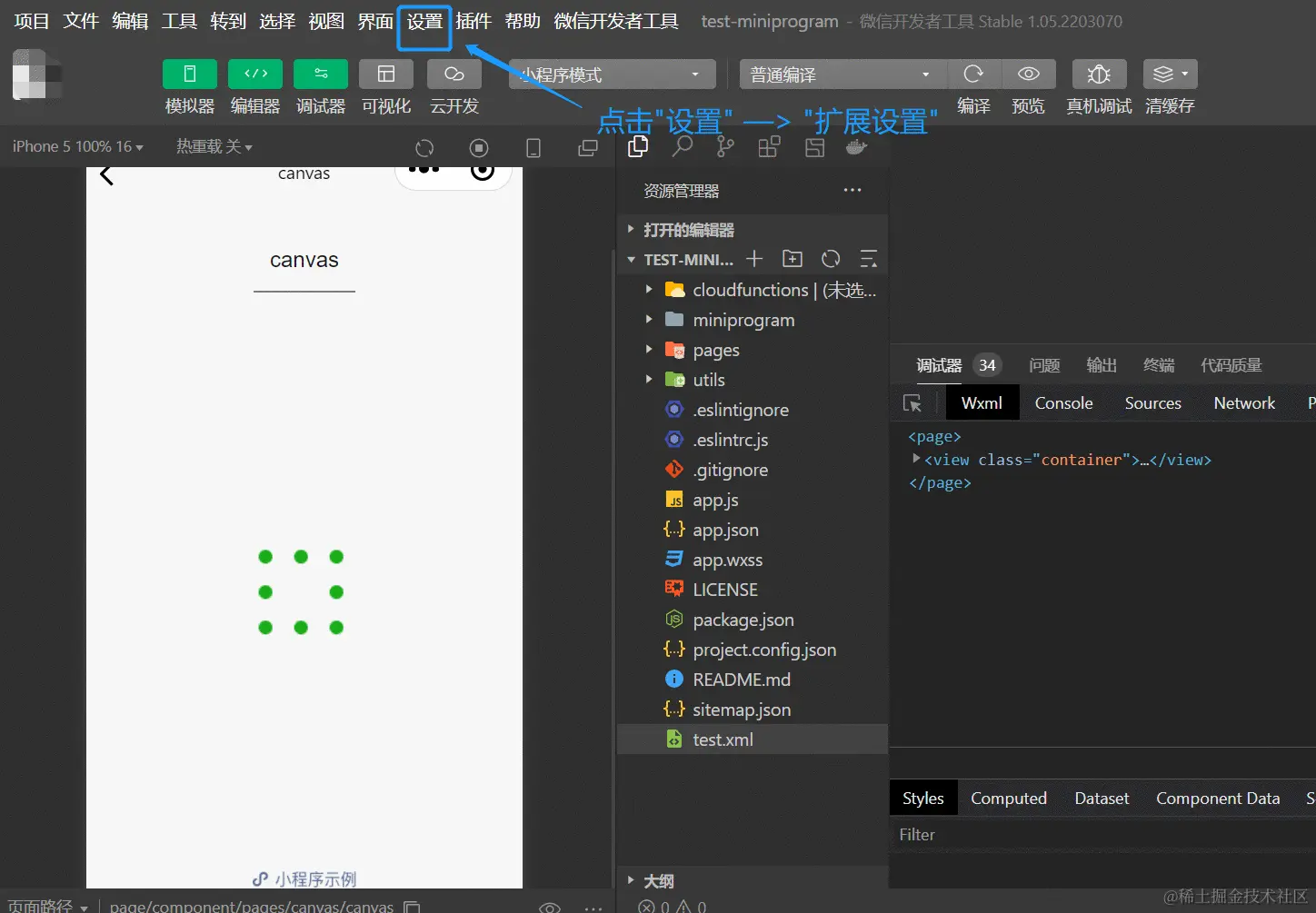Refresh the explorer file tree
The image size is (1316, 913).
coord(831,259)
